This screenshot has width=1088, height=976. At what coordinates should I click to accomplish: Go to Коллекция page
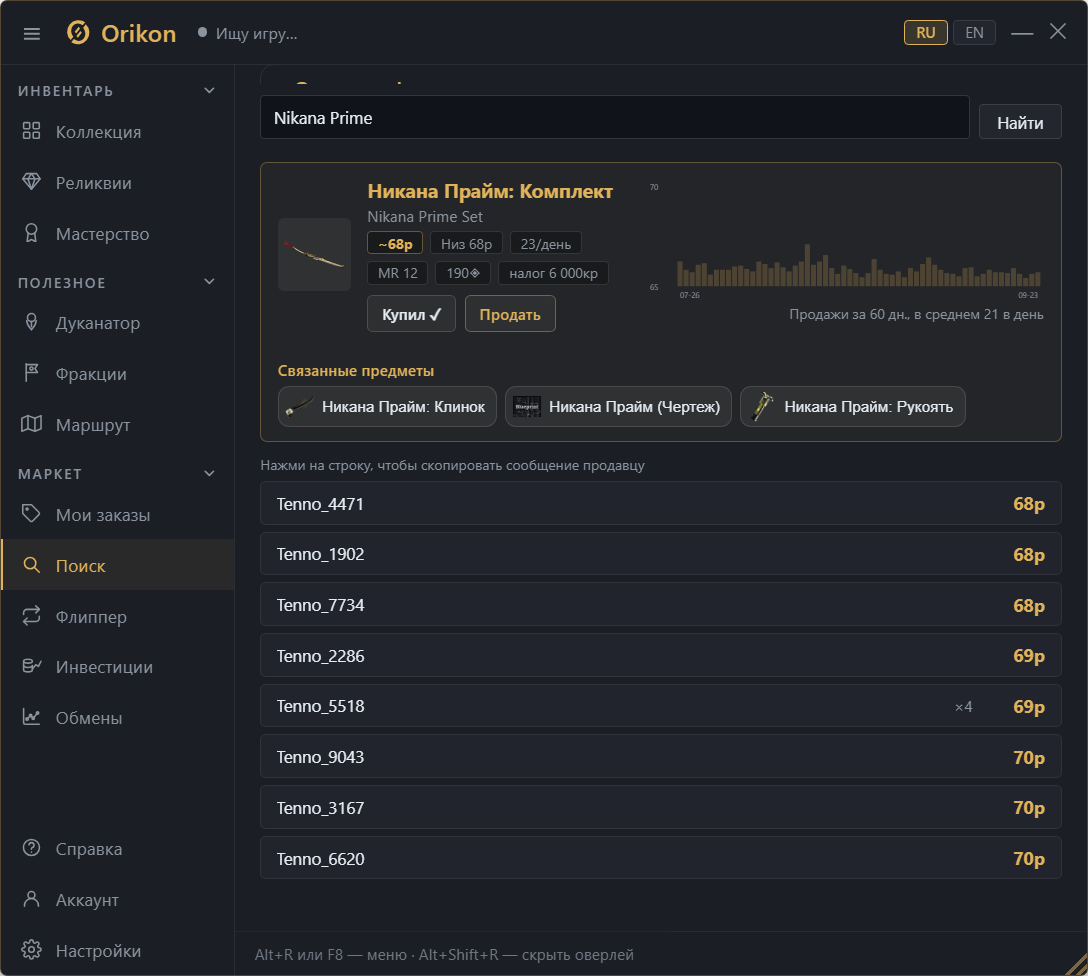pyautogui.click(x=118, y=132)
